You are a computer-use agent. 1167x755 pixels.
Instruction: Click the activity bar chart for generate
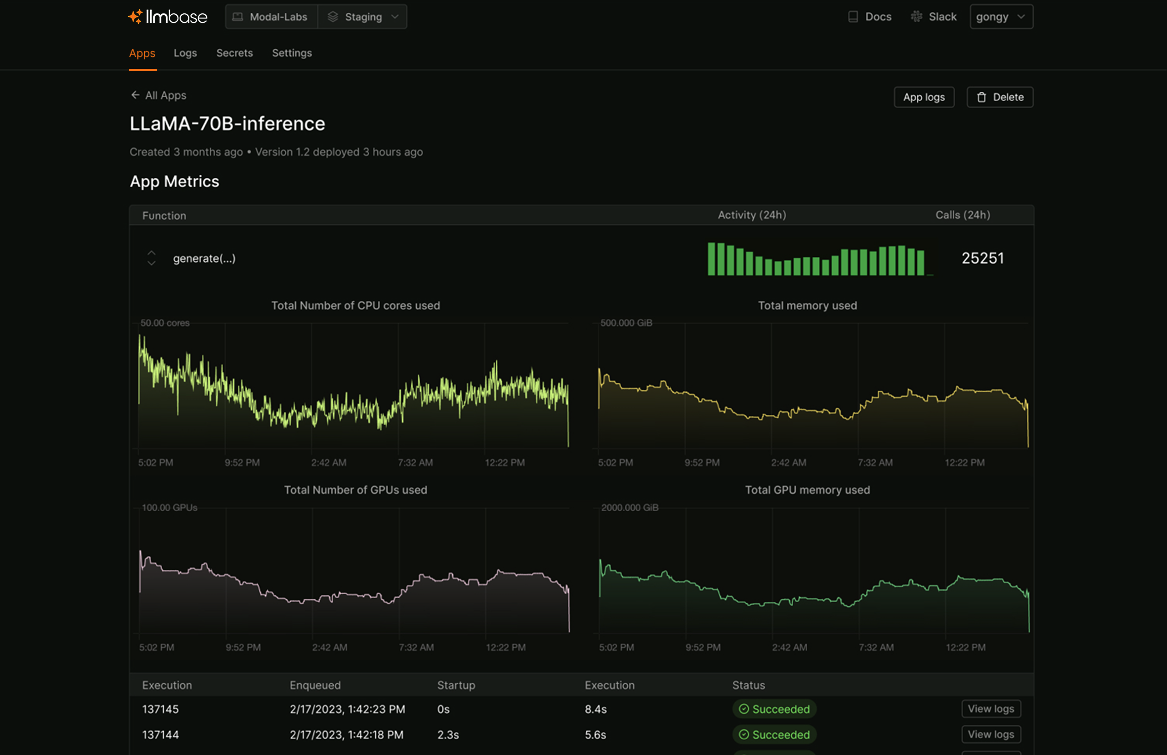[817, 258]
